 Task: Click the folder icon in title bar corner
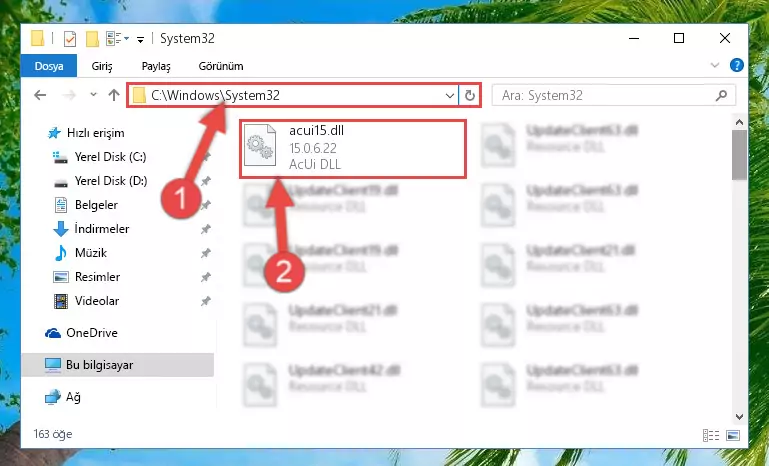[x=38, y=38]
